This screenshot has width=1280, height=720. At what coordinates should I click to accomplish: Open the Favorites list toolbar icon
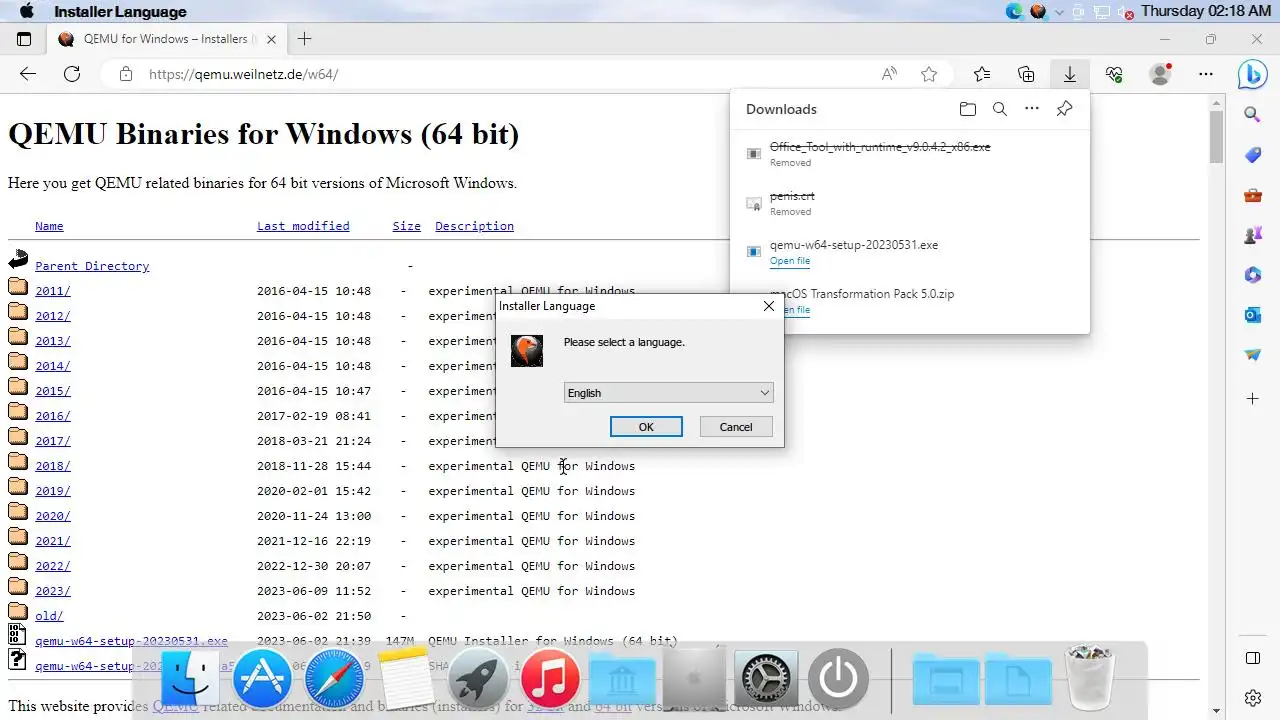pos(982,74)
